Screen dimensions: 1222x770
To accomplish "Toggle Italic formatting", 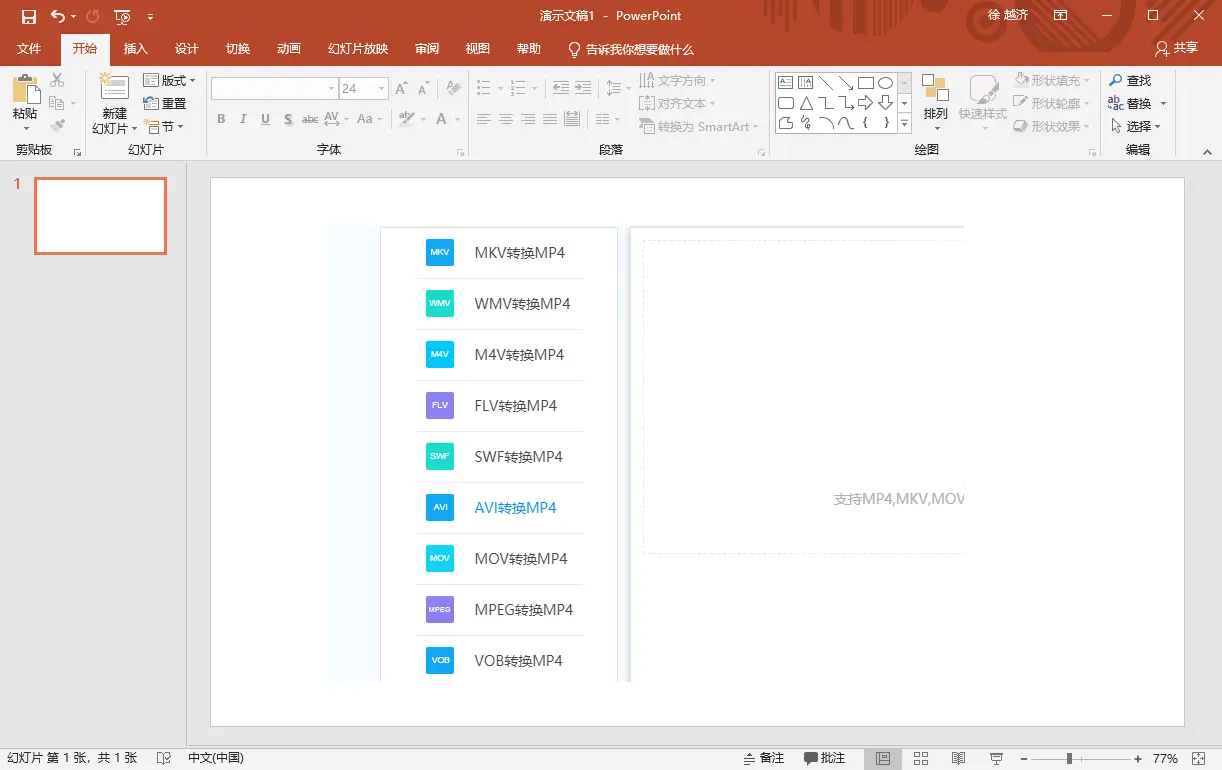I will tap(243, 119).
